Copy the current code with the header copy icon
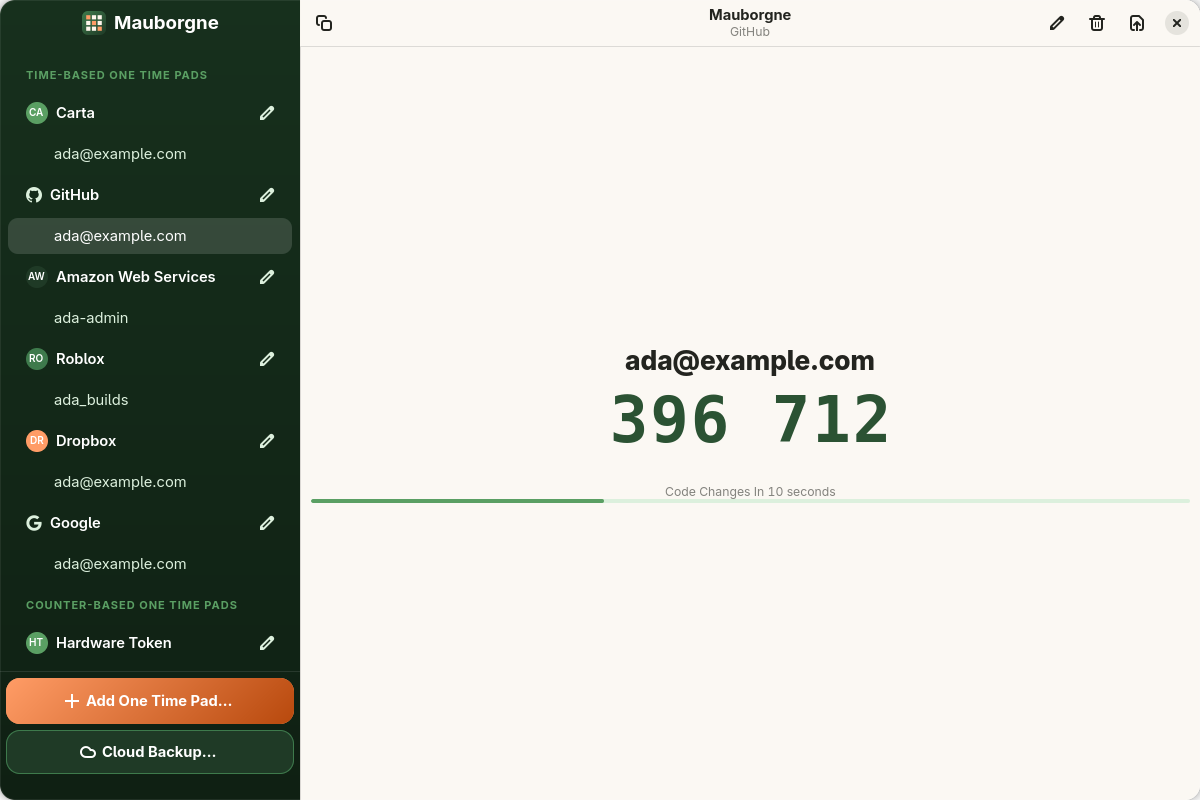 click(324, 23)
